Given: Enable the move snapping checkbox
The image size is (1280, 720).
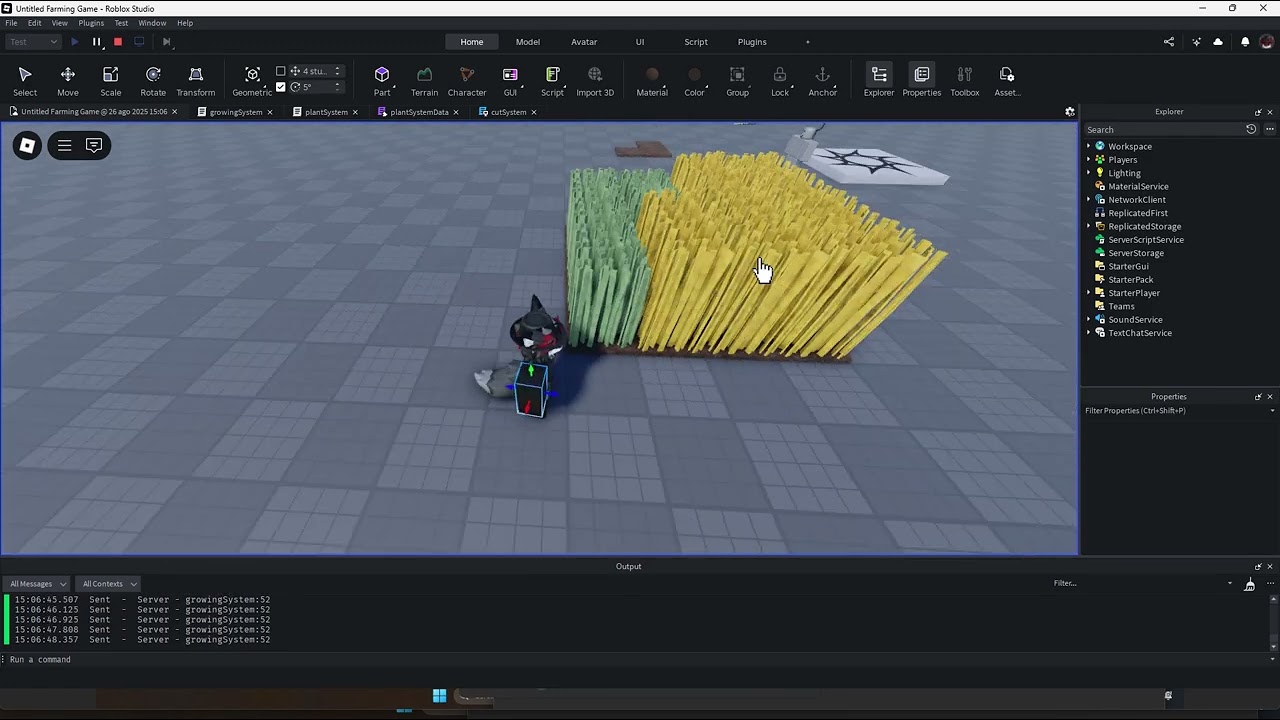Looking at the screenshot, I should 281,71.
